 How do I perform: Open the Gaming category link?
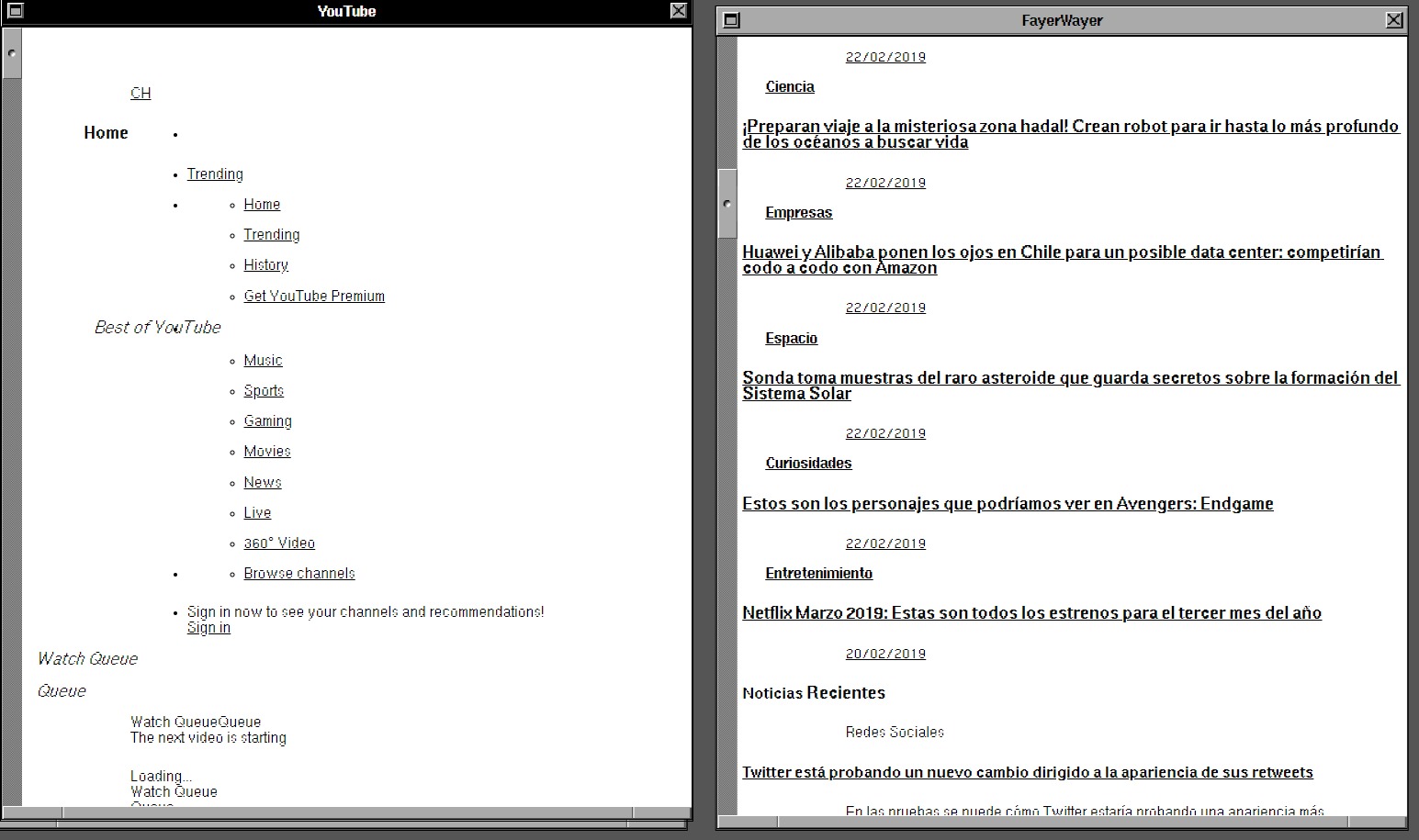267,420
